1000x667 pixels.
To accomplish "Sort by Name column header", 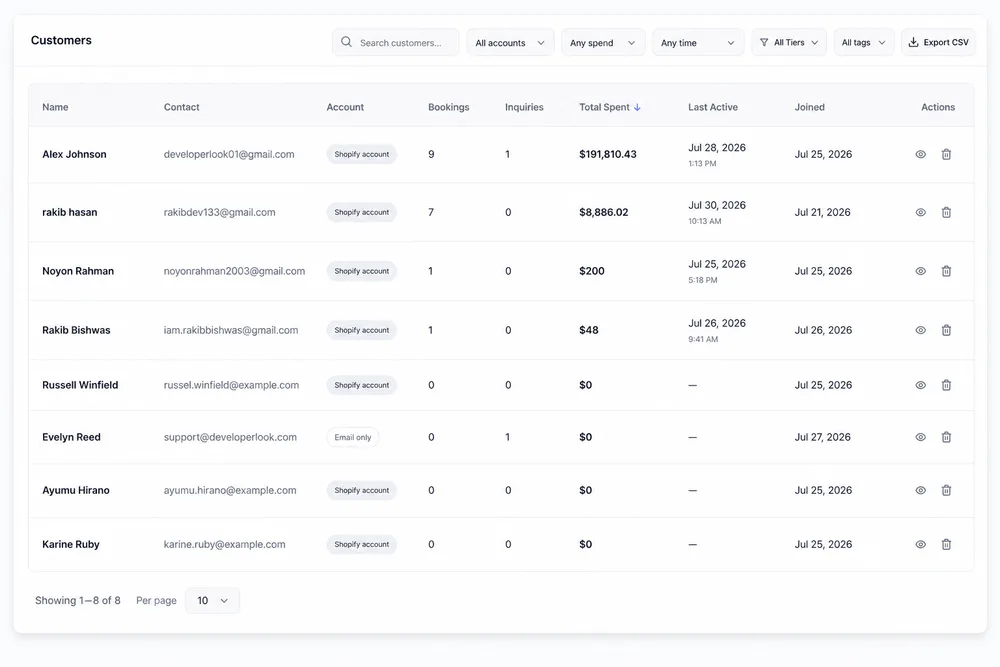I will 55,107.
